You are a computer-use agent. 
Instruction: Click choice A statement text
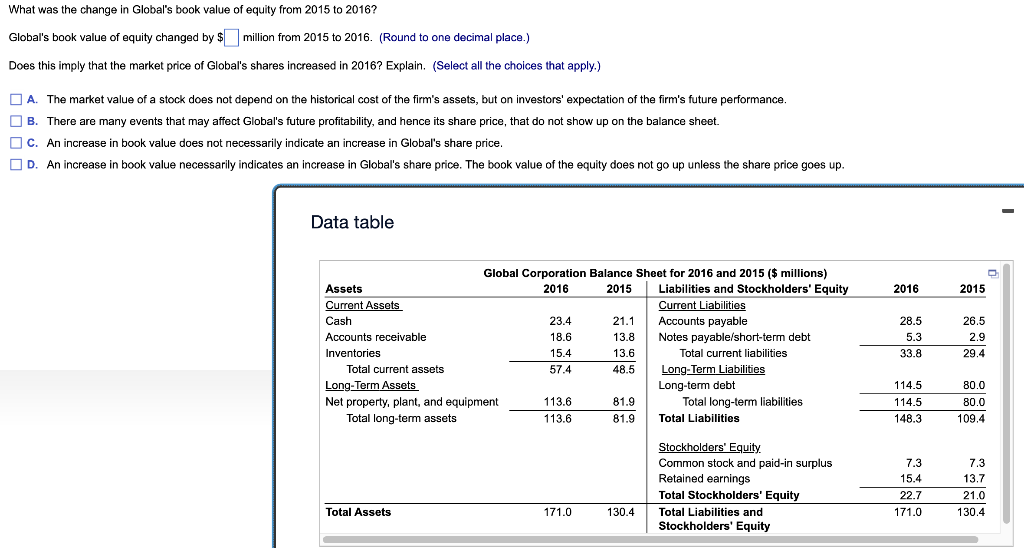coord(417,99)
